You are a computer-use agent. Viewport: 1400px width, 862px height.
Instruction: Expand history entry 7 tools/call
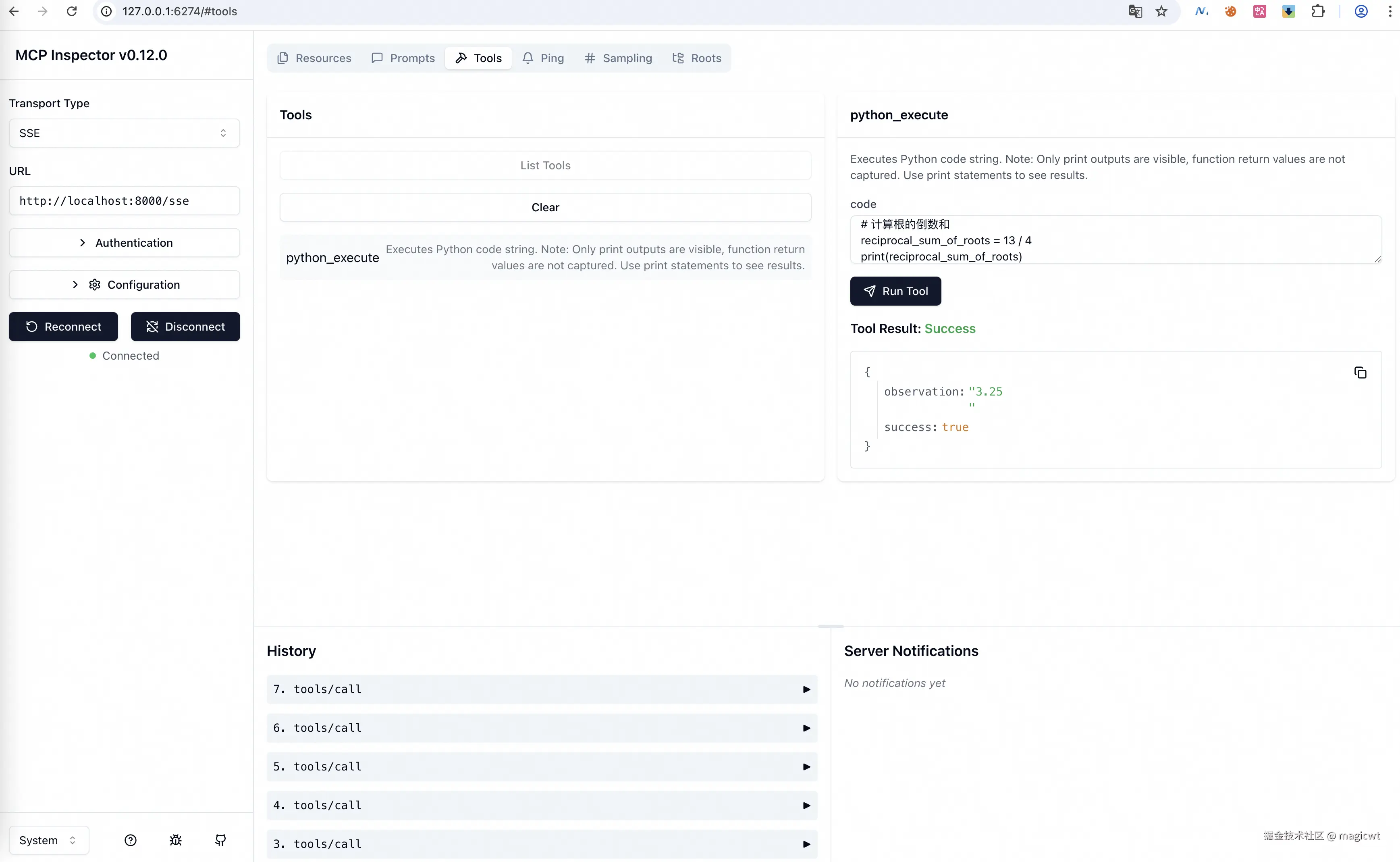click(x=541, y=689)
